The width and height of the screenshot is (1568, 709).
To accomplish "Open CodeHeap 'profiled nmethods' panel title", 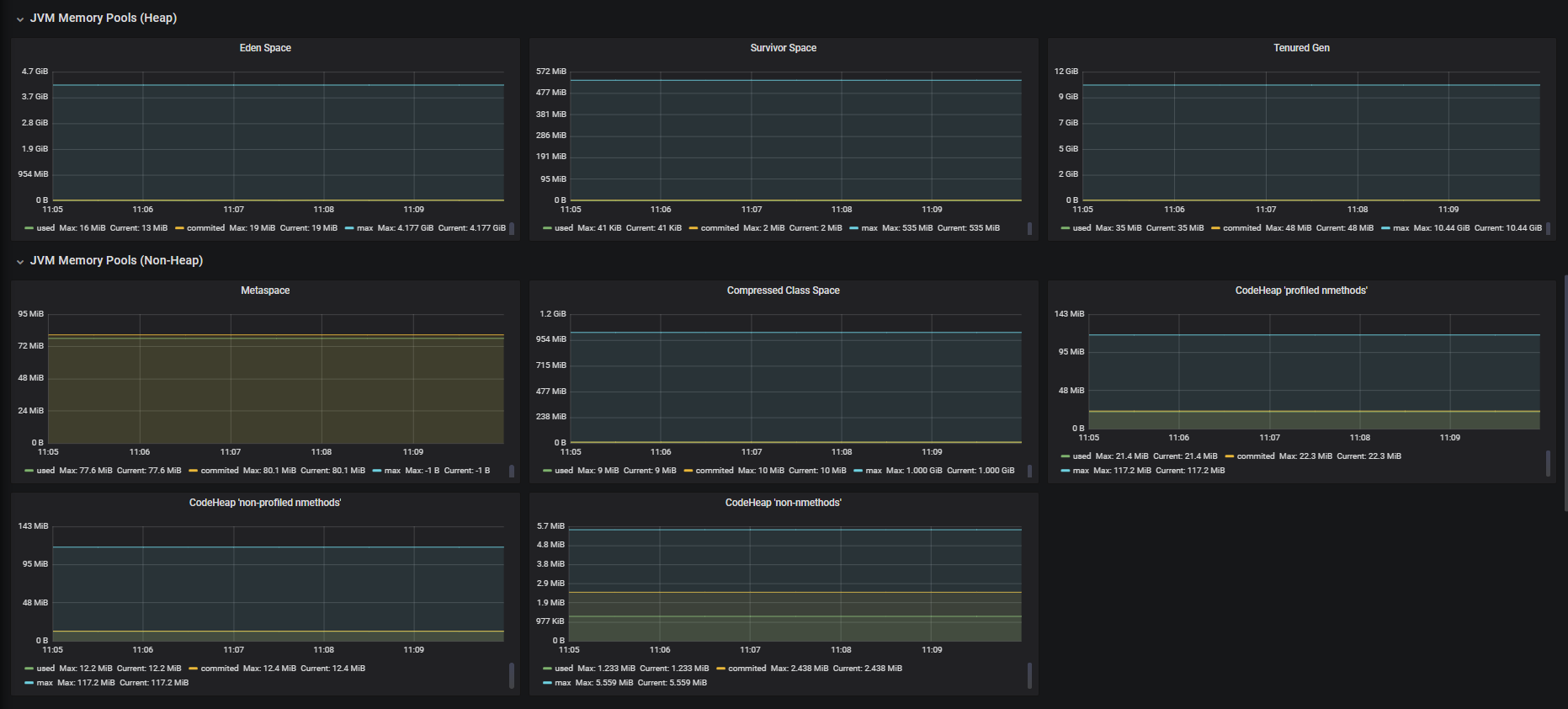I will click(1301, 291).
